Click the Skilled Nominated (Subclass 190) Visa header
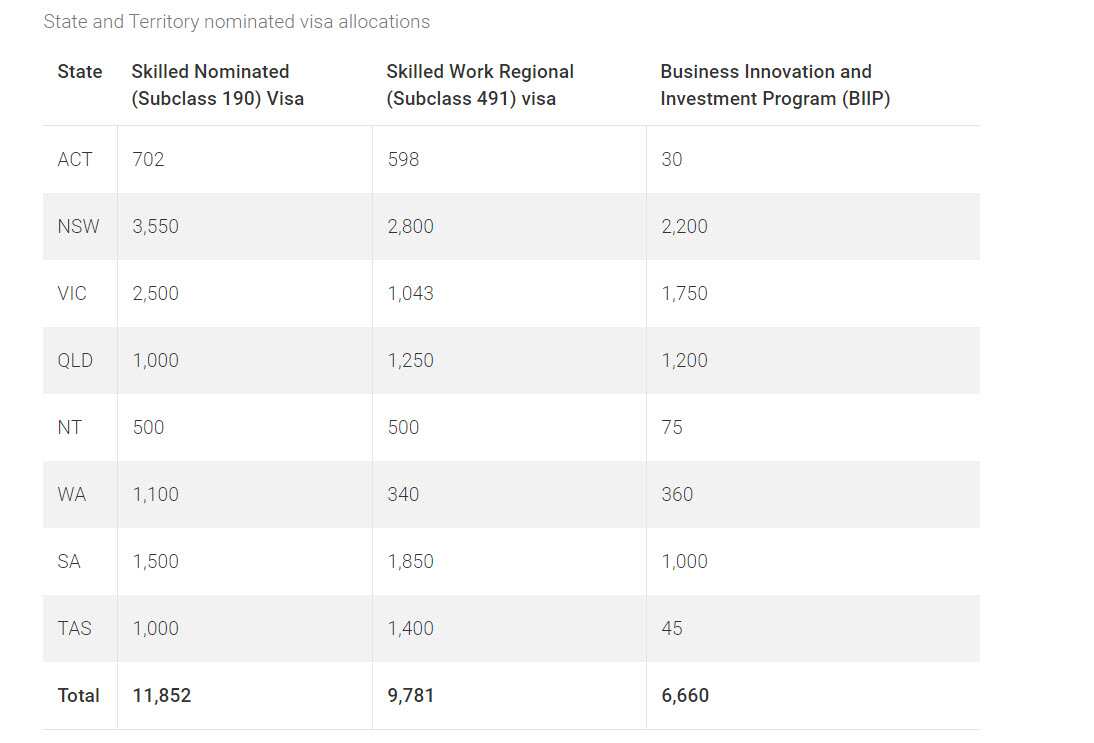1094x743 pixels. (x=217, y=85)
